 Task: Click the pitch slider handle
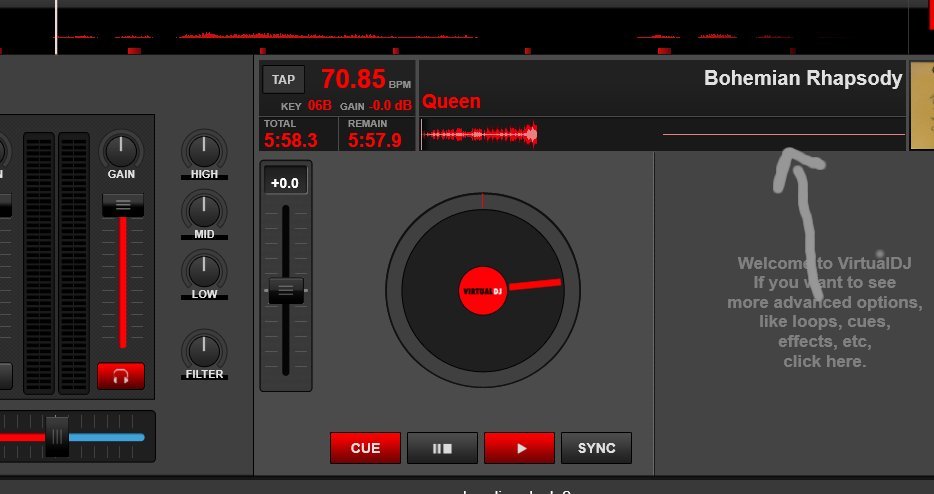point(286,290)
